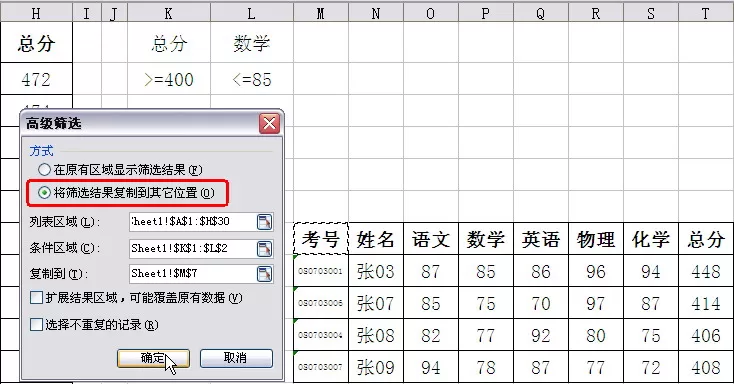Viewport: 734px width, 384px height.
Task: Select column N header
Action: tap(376, 14)
